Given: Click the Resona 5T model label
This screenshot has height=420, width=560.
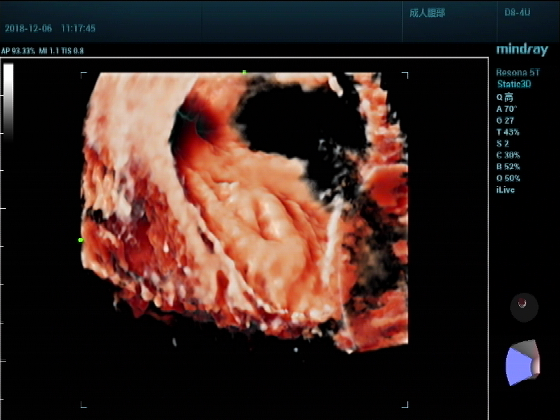Looking at the screenshot, I should [x=518, y=72].
